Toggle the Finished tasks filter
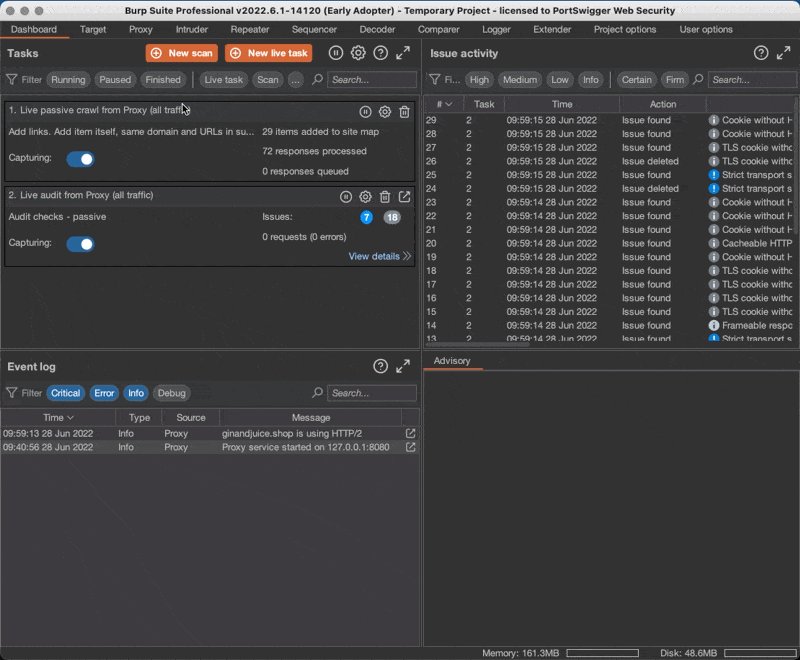The image size is (800, 660). tap(163, 80)
